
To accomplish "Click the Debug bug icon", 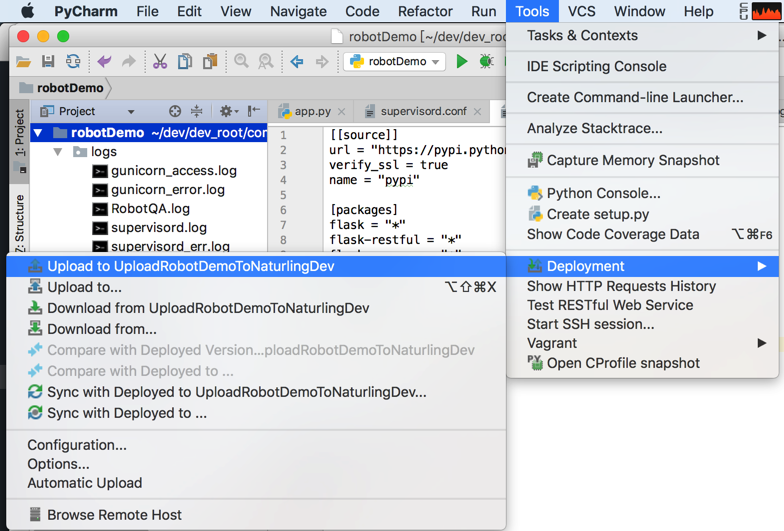I will tap(486, 62).
